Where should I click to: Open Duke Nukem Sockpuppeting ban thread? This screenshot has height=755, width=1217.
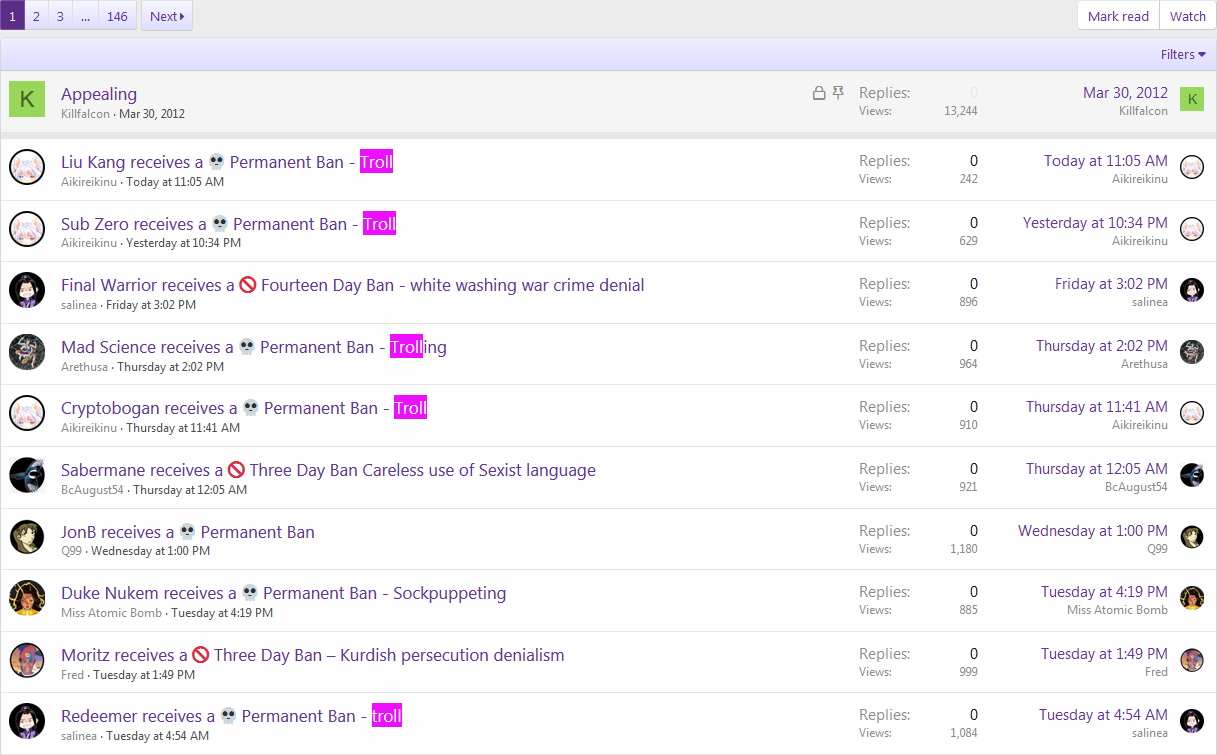(284, 593)
